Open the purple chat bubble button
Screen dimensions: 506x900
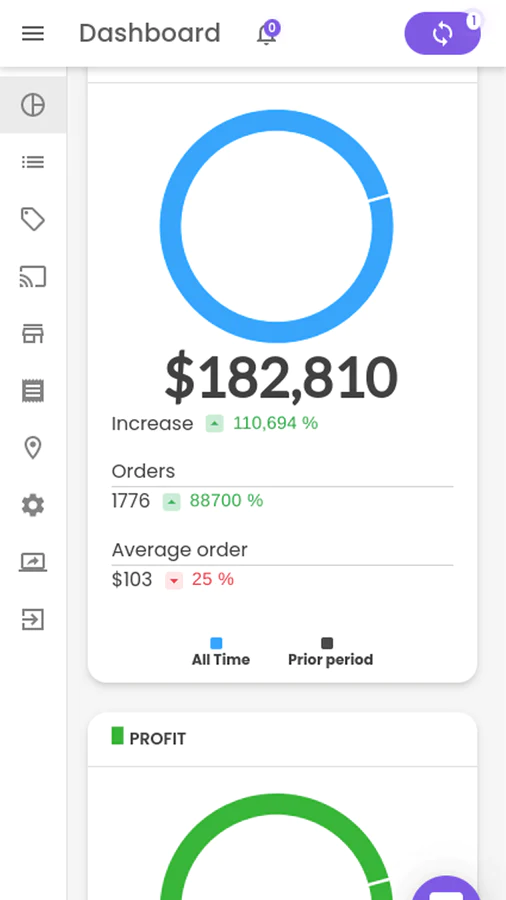coord(447,890)
